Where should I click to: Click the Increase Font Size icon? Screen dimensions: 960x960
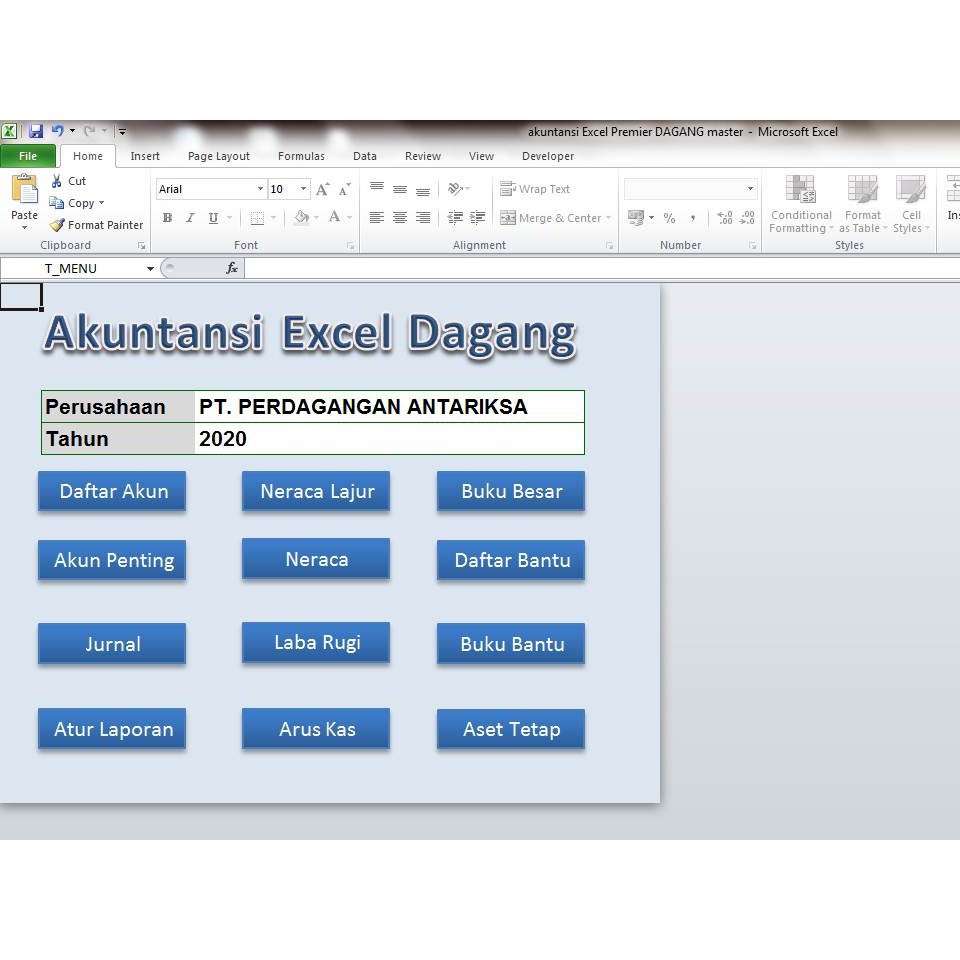320,188
